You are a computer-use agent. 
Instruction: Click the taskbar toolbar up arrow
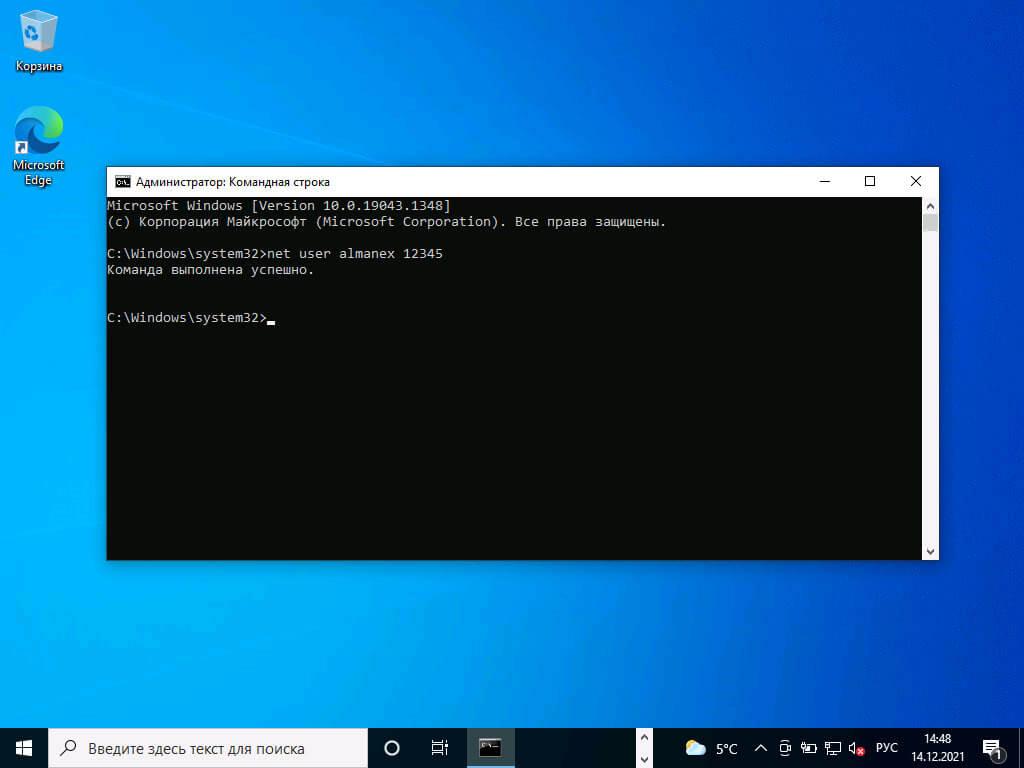[x=644, y=738]
